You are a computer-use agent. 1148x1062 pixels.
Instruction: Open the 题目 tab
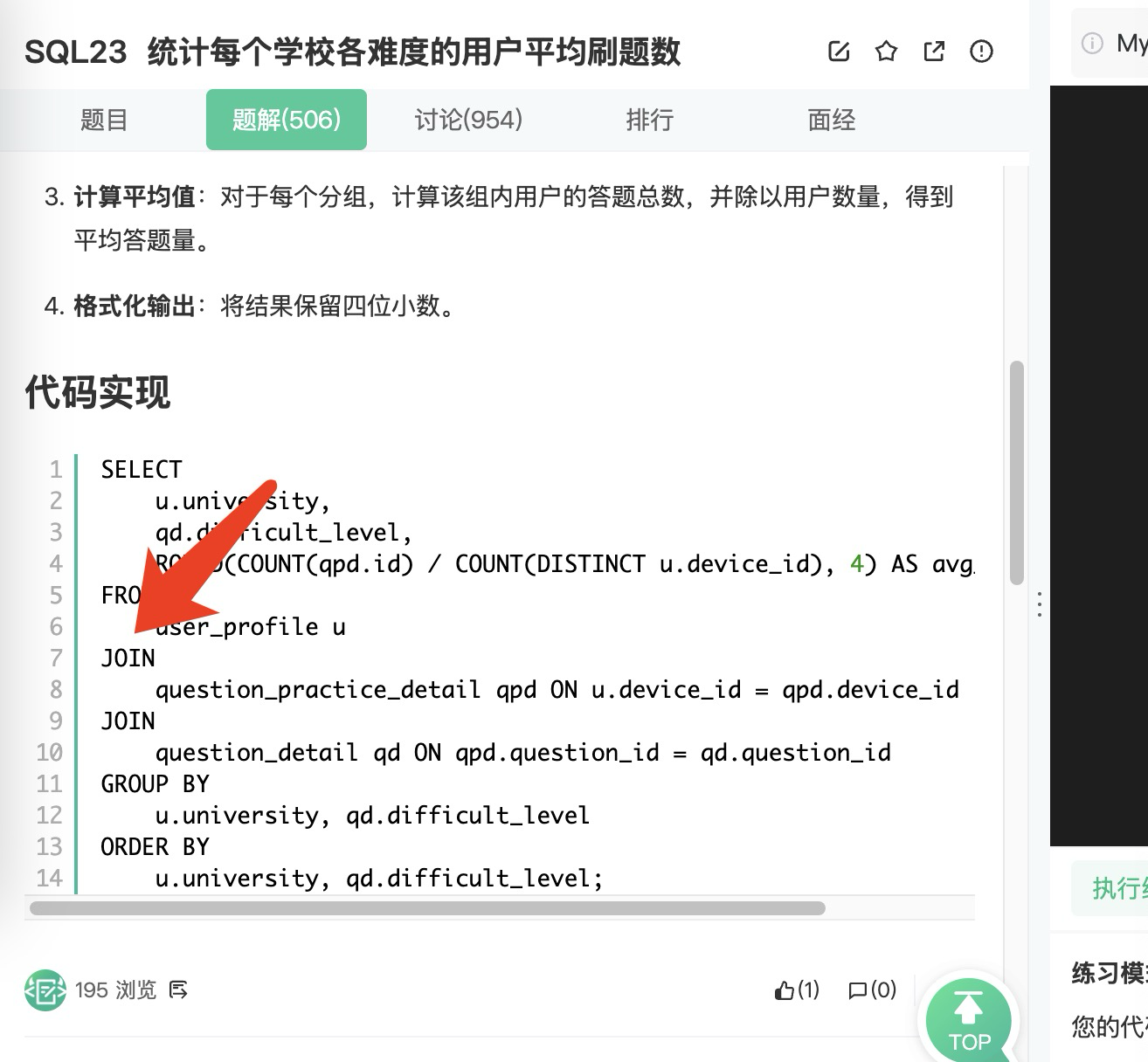point(104,120)
